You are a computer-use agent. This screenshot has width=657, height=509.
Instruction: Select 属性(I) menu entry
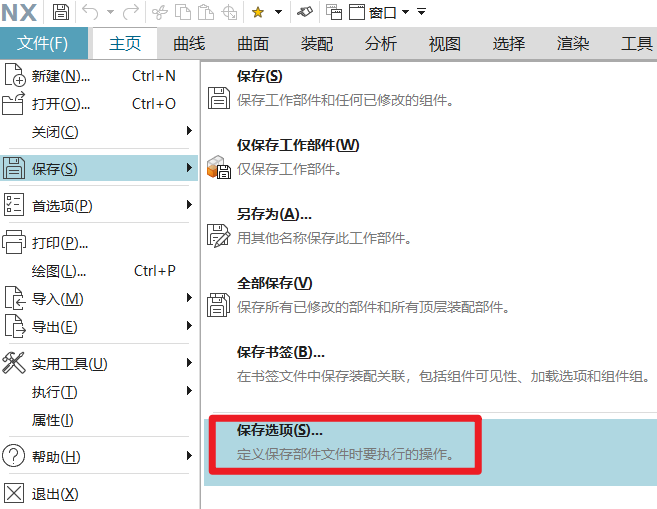click(x=99, y=420)
